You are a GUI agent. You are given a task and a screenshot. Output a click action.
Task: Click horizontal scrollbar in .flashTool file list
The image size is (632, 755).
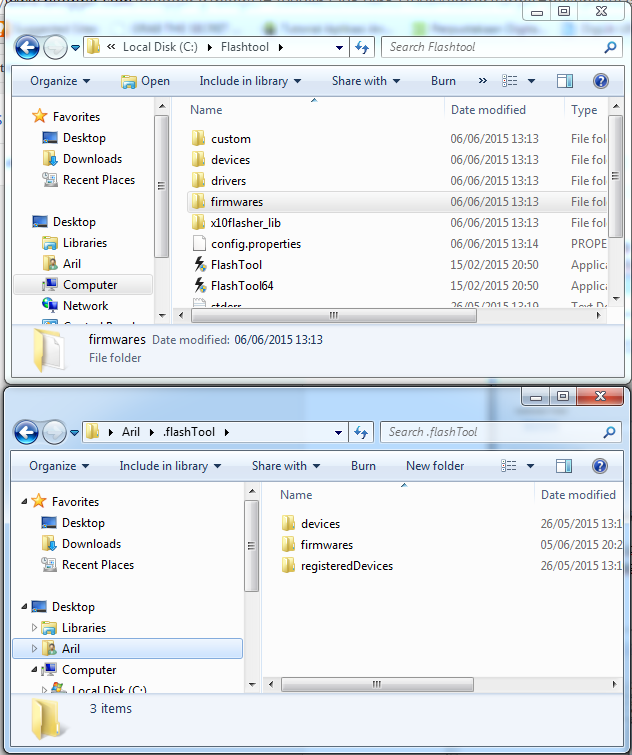tap(377, 684)
